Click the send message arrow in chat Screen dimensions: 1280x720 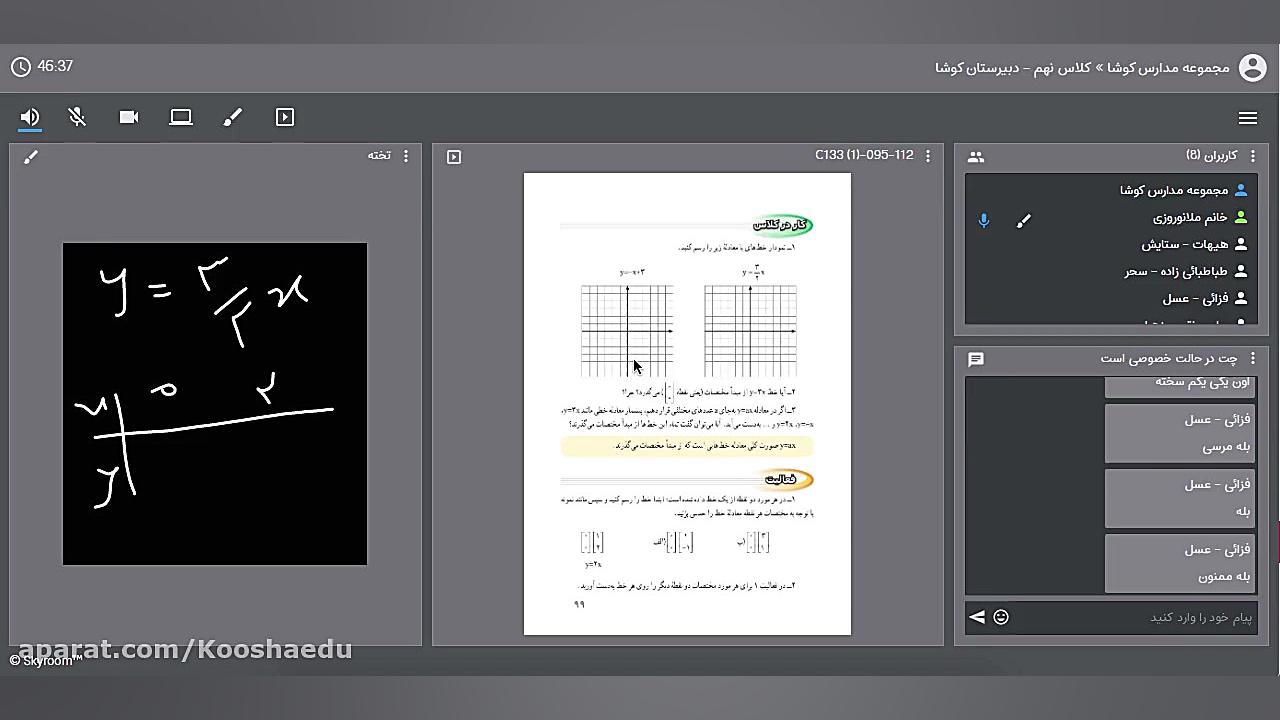(x=977, y=617)
